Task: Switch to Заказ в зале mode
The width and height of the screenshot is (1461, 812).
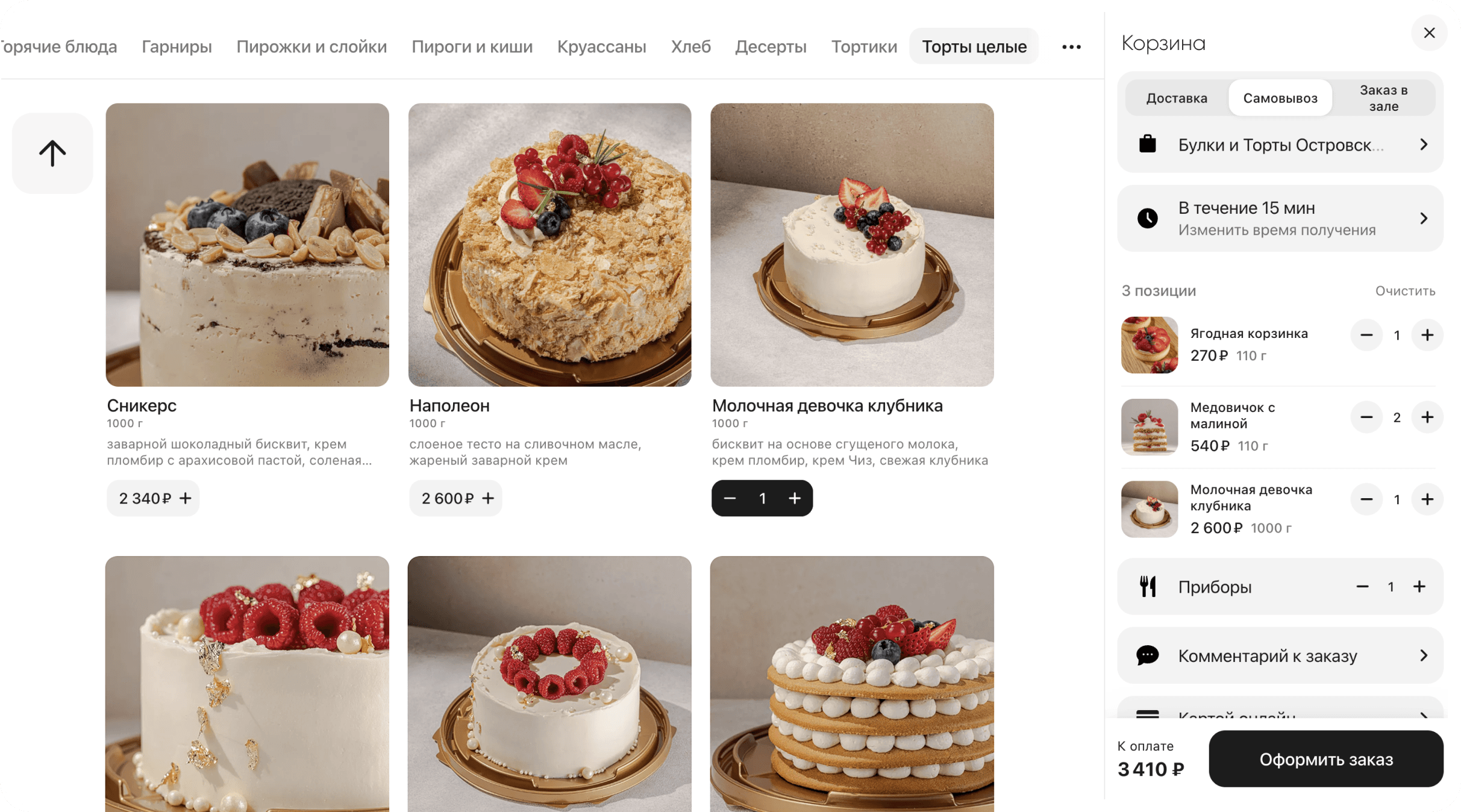Action: tap(1383, 98)
